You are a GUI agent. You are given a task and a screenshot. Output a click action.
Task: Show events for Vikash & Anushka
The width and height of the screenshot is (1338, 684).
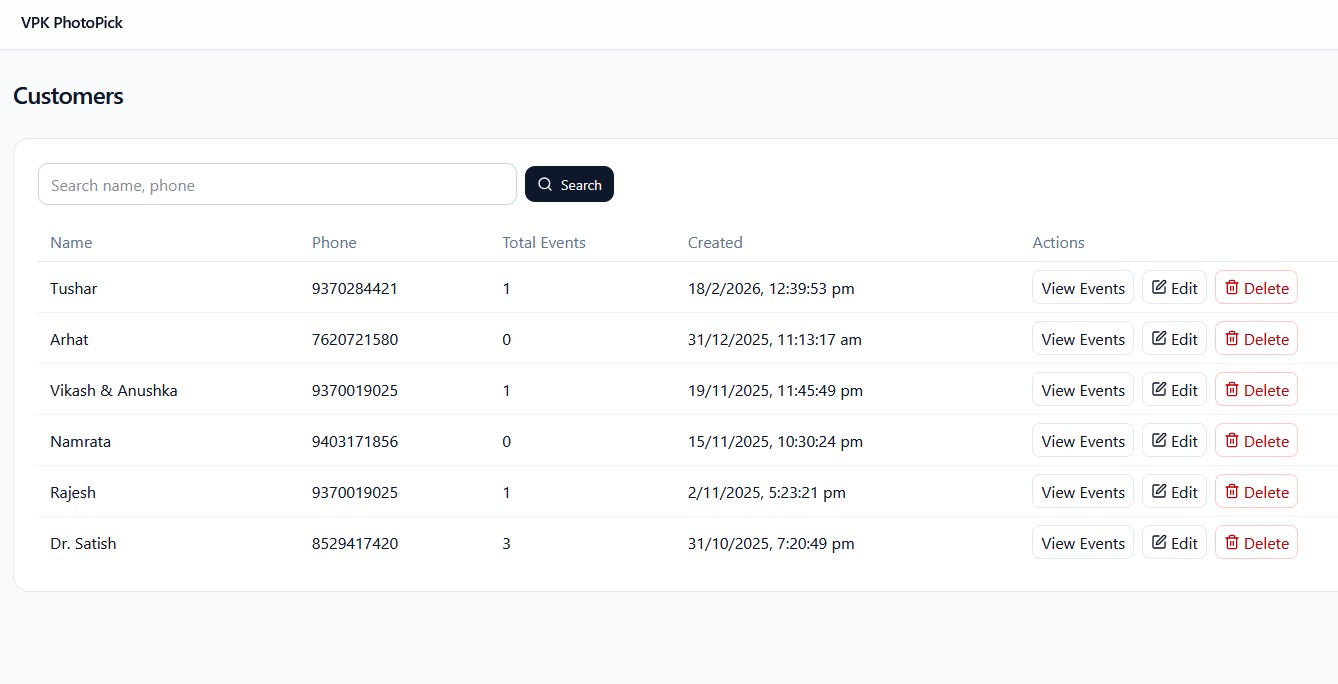coord(1082,390)
